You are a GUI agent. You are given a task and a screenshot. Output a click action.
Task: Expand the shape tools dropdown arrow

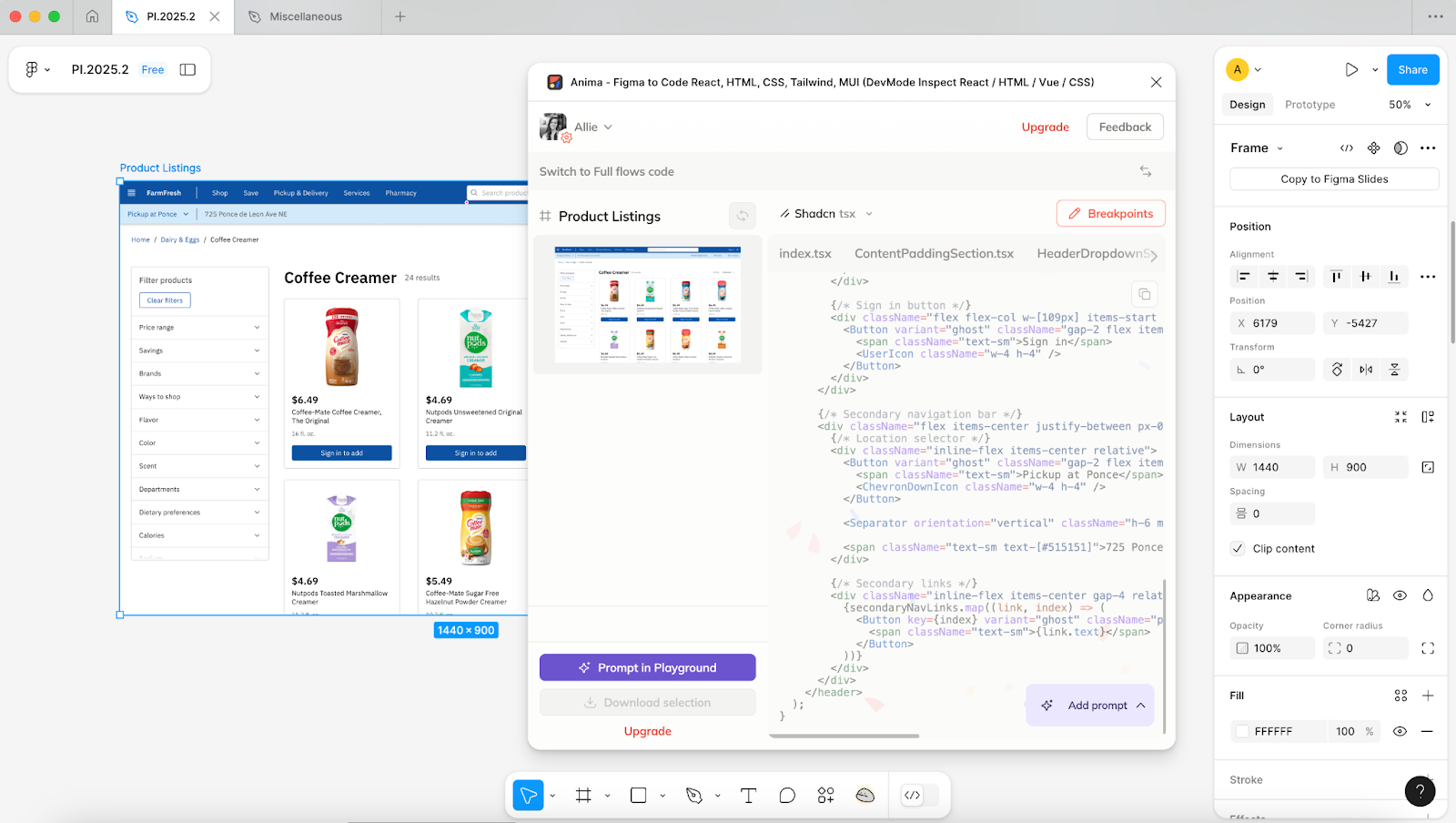pos(662,796)
